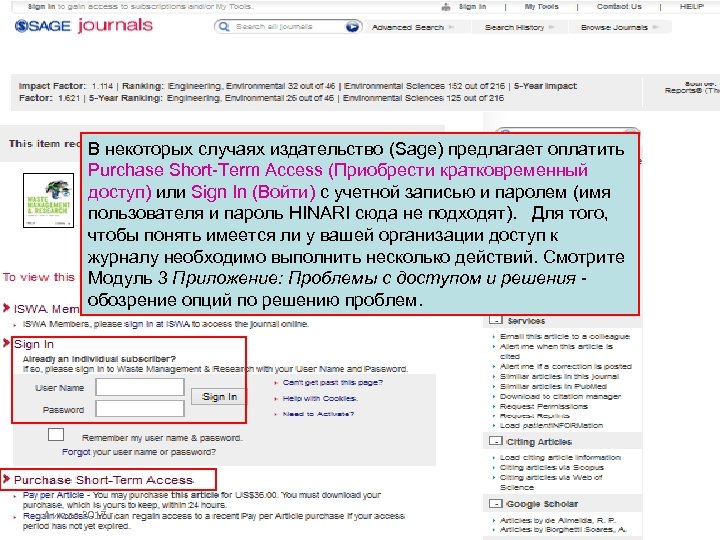Click the Pay per Article link

coord(53,495)
